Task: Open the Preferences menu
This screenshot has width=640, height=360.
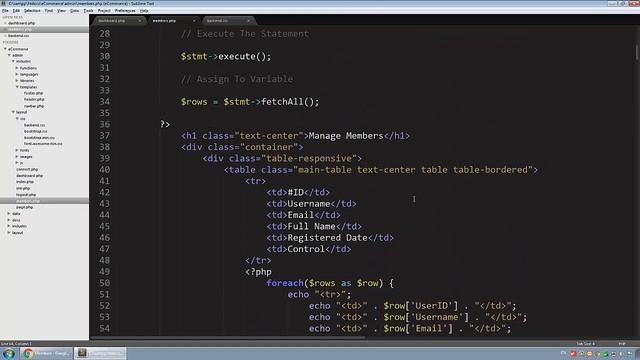Action: click(125, 11)
